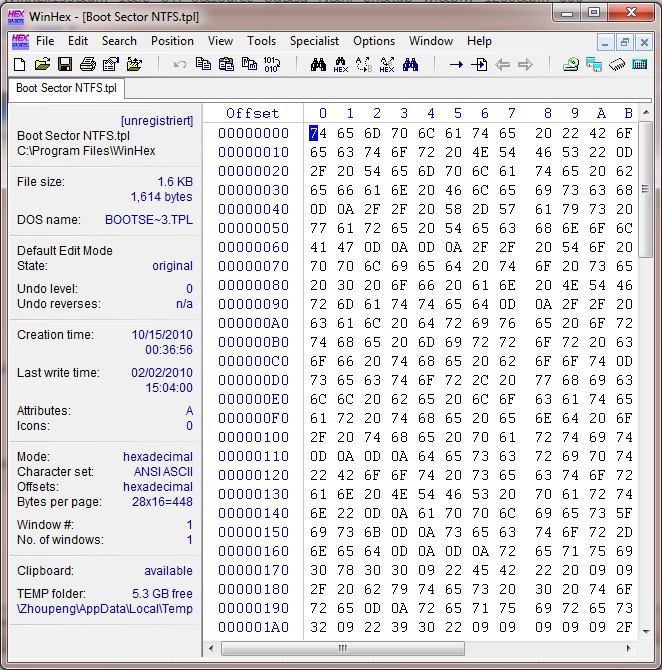Open the Specialist menu
The height and width of the screenshot is (670, 662).
click(x=314, y=41)
